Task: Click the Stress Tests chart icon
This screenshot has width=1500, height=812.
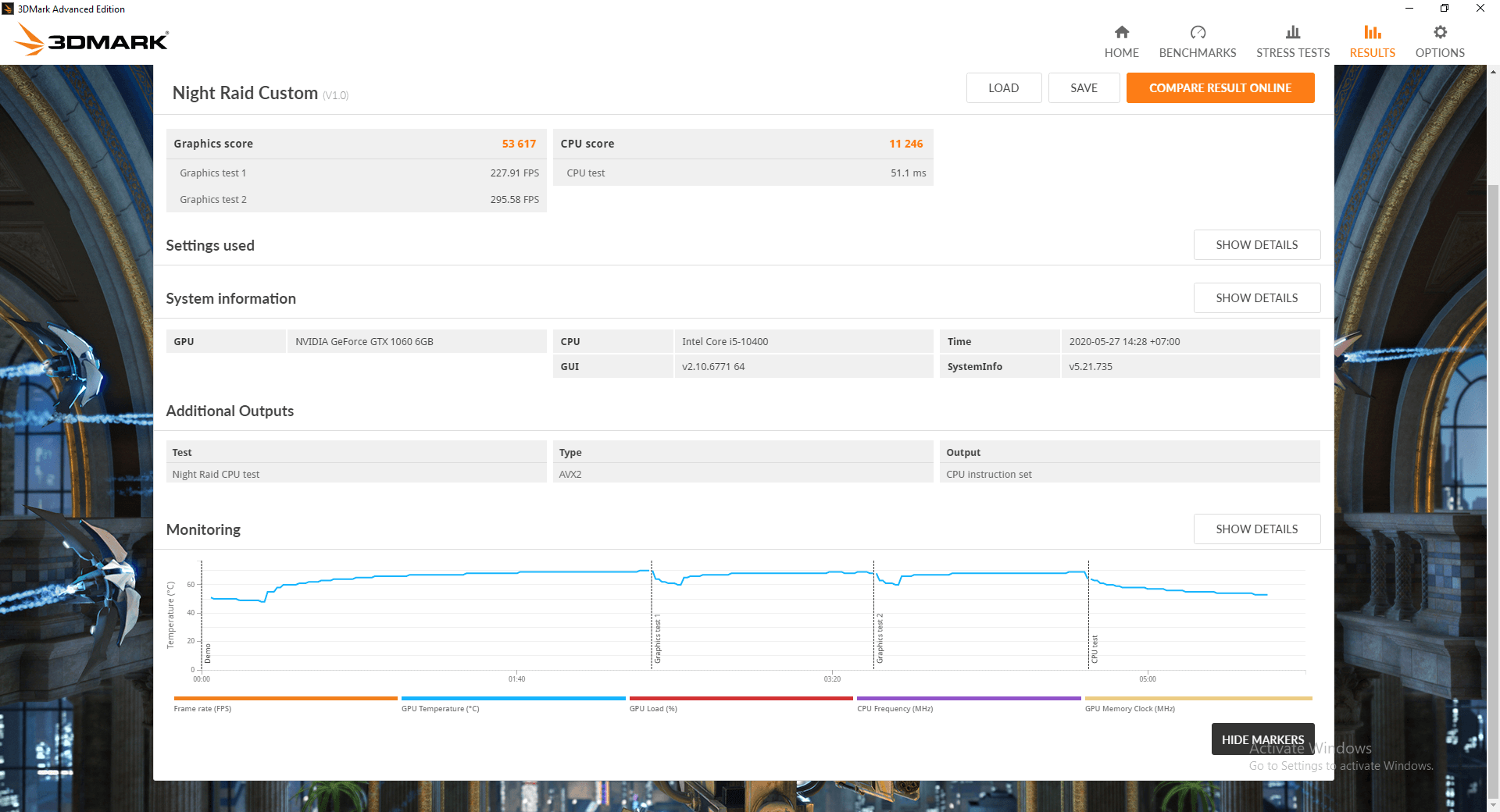Action: (x=1293, y=32)
